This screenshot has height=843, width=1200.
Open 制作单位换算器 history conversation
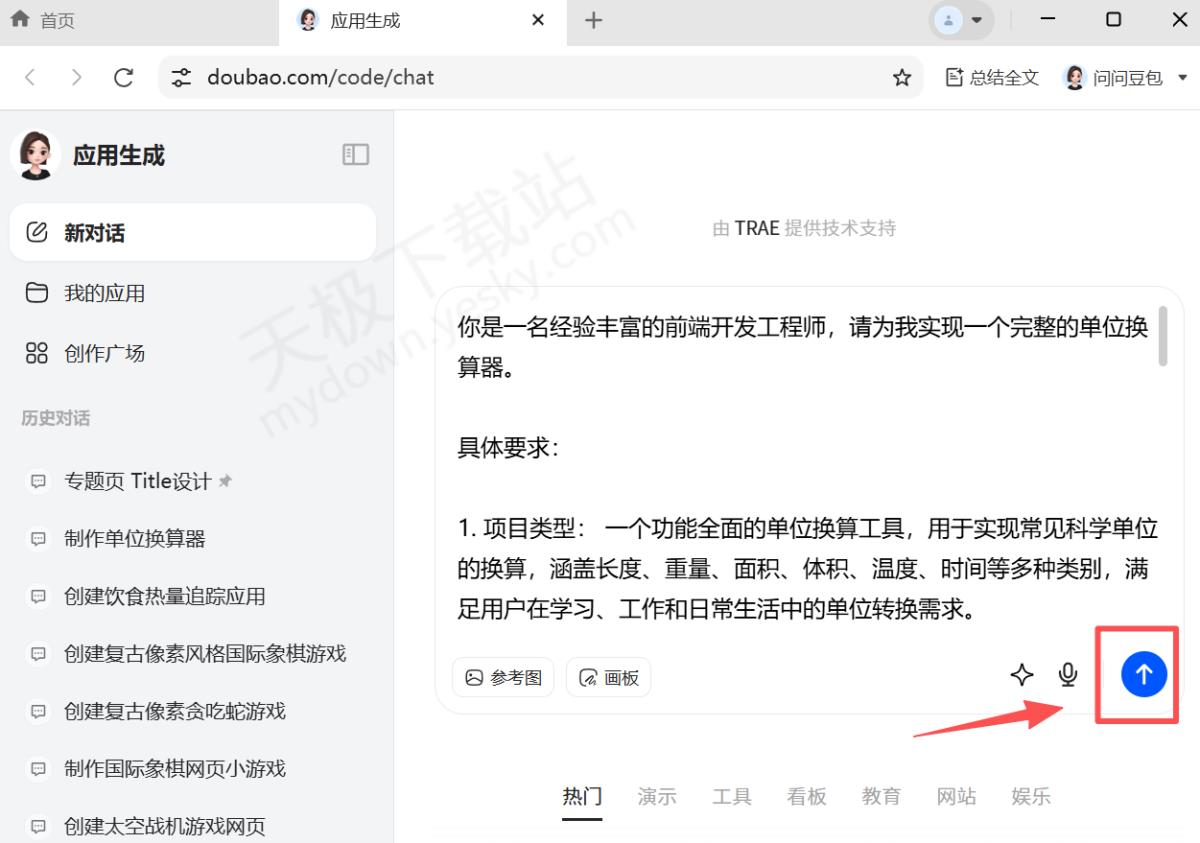click(x=134, y=539)
